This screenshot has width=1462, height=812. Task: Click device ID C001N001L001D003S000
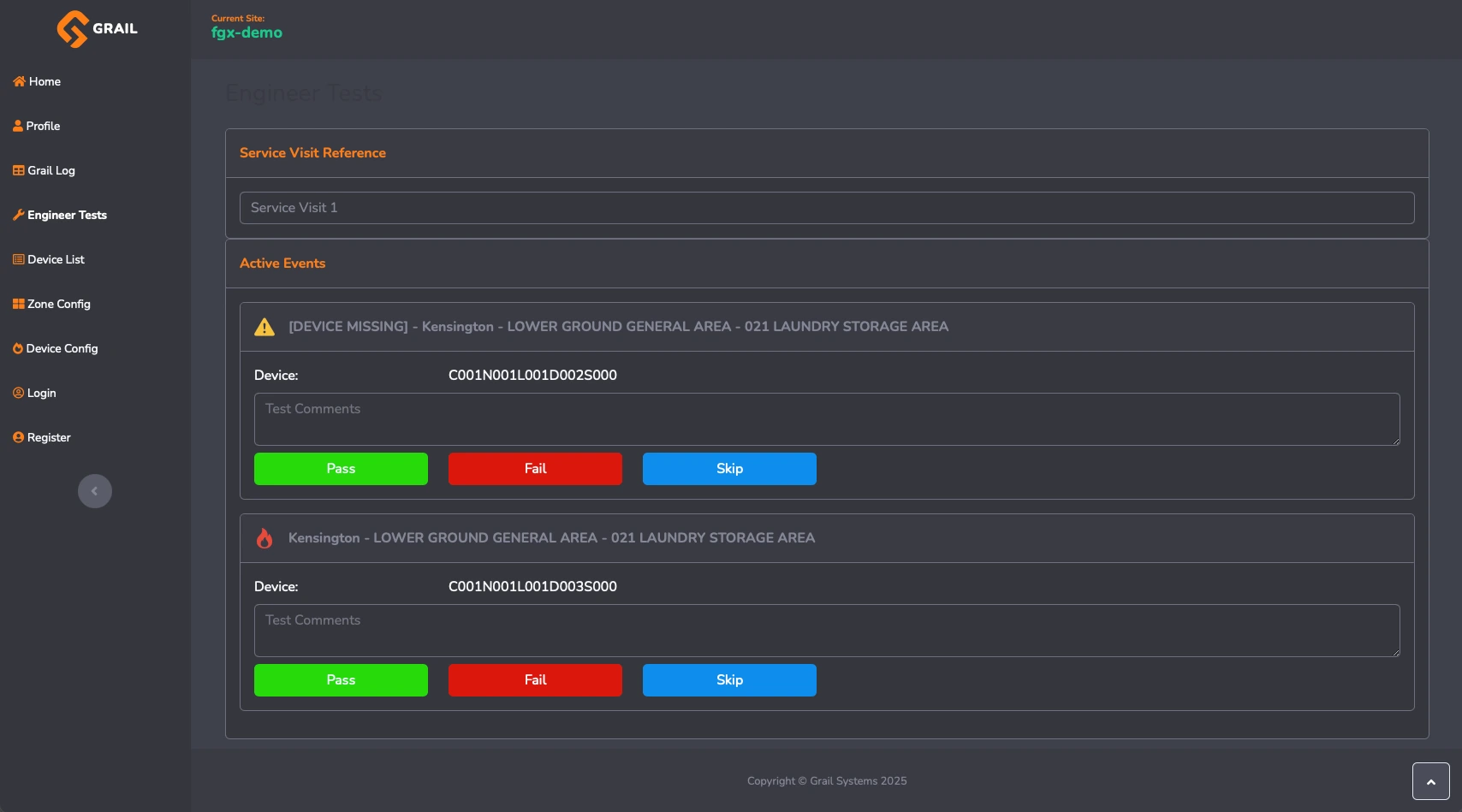[x=532, y=586]
